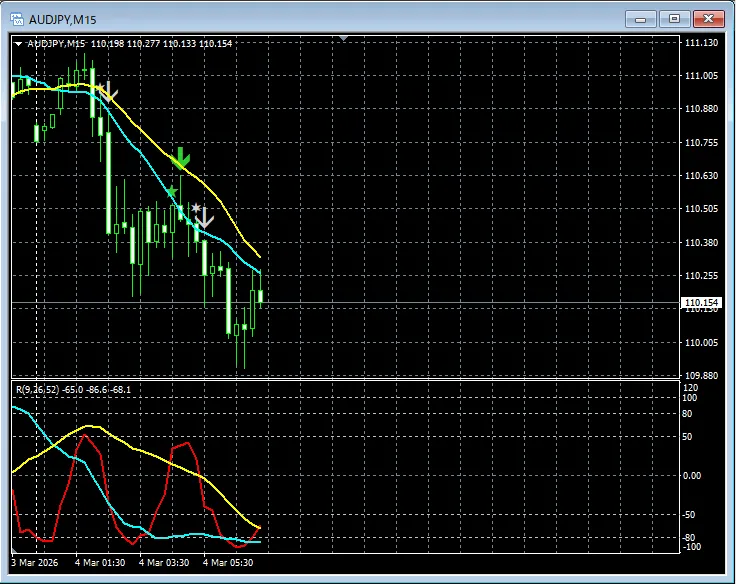Screen dimensions: 737x584
Task: Click the '3 Mar 2026' date label
Action: click(35, 563)
